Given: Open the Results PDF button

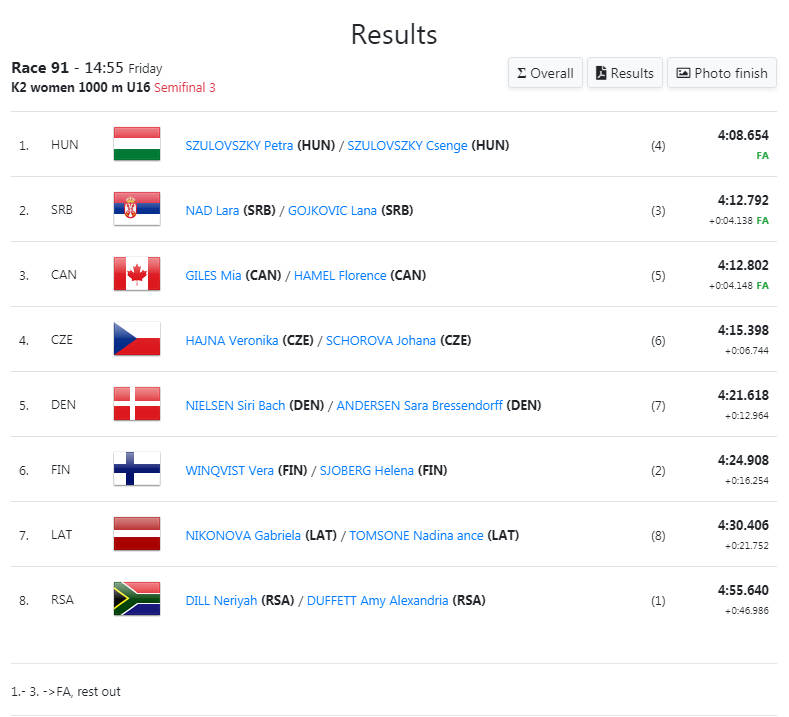Looking at the screenshot, I should click(x=624, y=73).
